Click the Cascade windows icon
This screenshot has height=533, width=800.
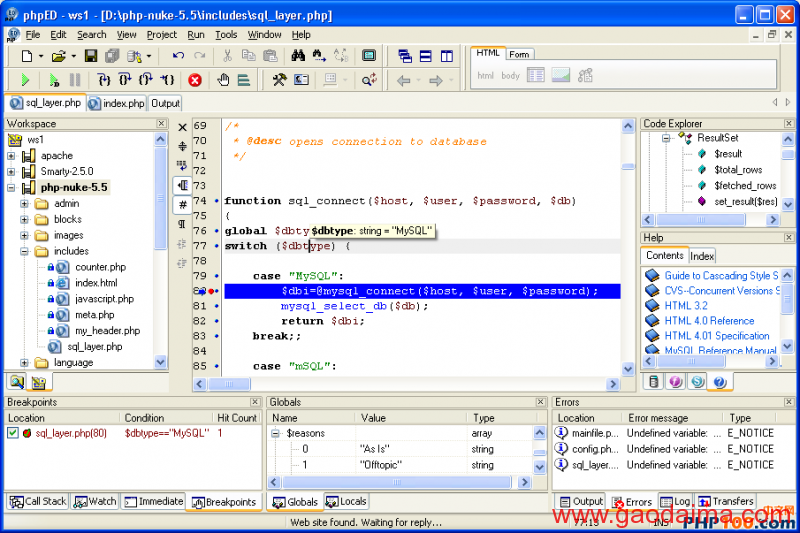point(405,56)
